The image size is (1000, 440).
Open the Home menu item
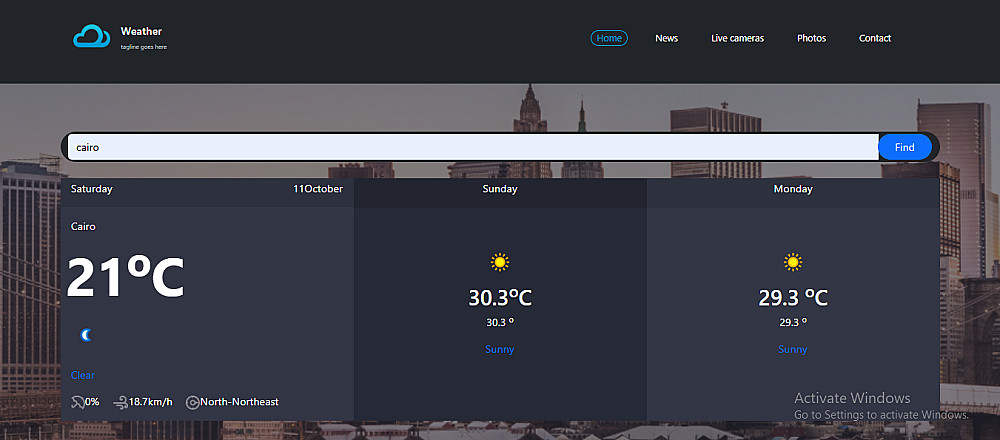click(609, 38)
